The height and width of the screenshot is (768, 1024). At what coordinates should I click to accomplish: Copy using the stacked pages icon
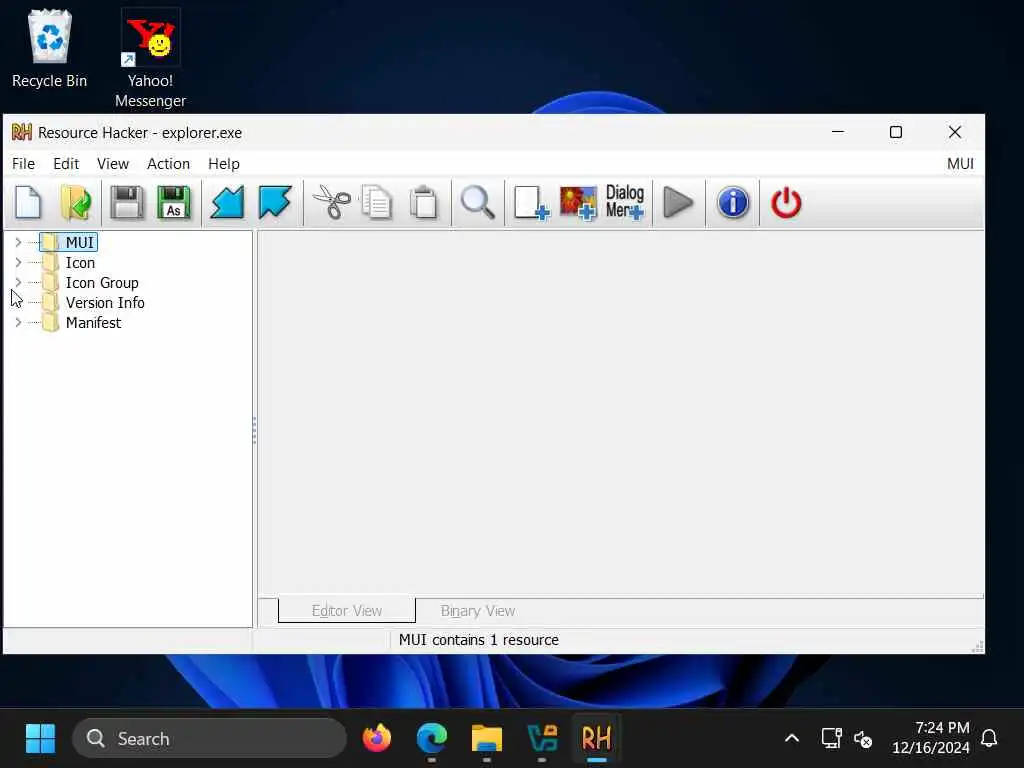coord(377,202)
